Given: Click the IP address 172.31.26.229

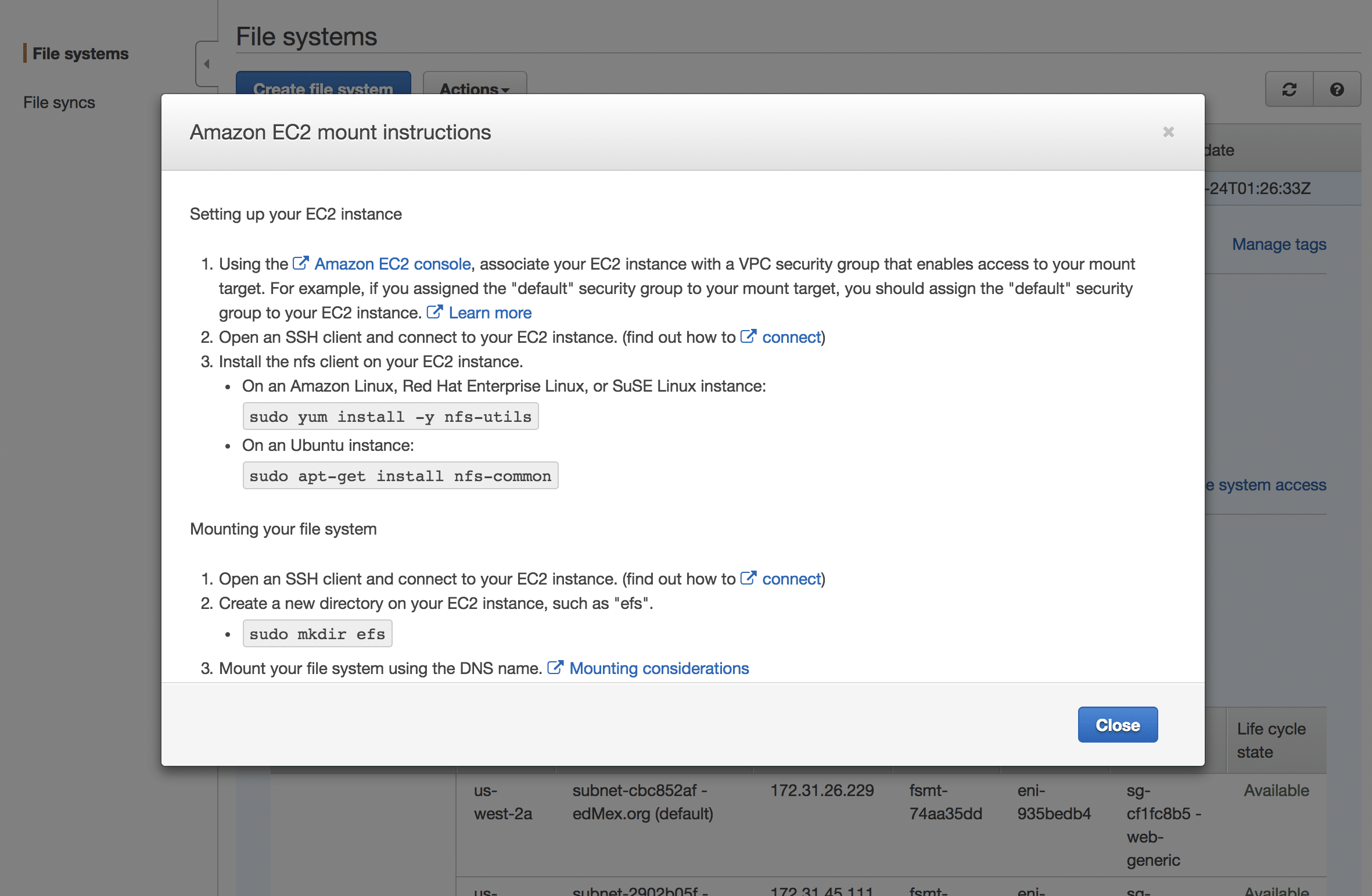Looking at the screenshot, I should 822,790.
